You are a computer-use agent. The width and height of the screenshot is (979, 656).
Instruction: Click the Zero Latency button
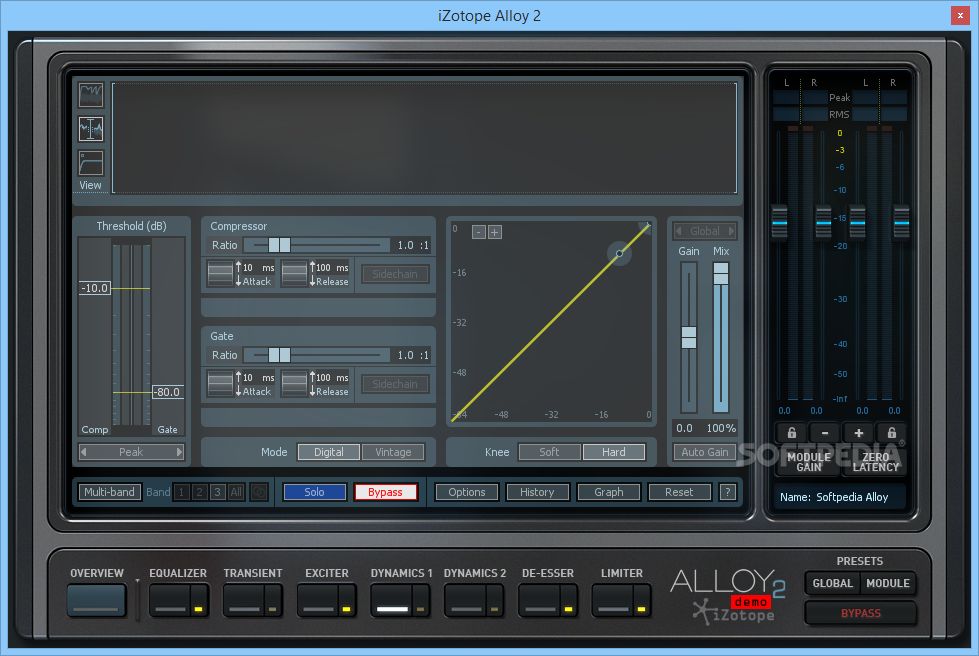875,462
